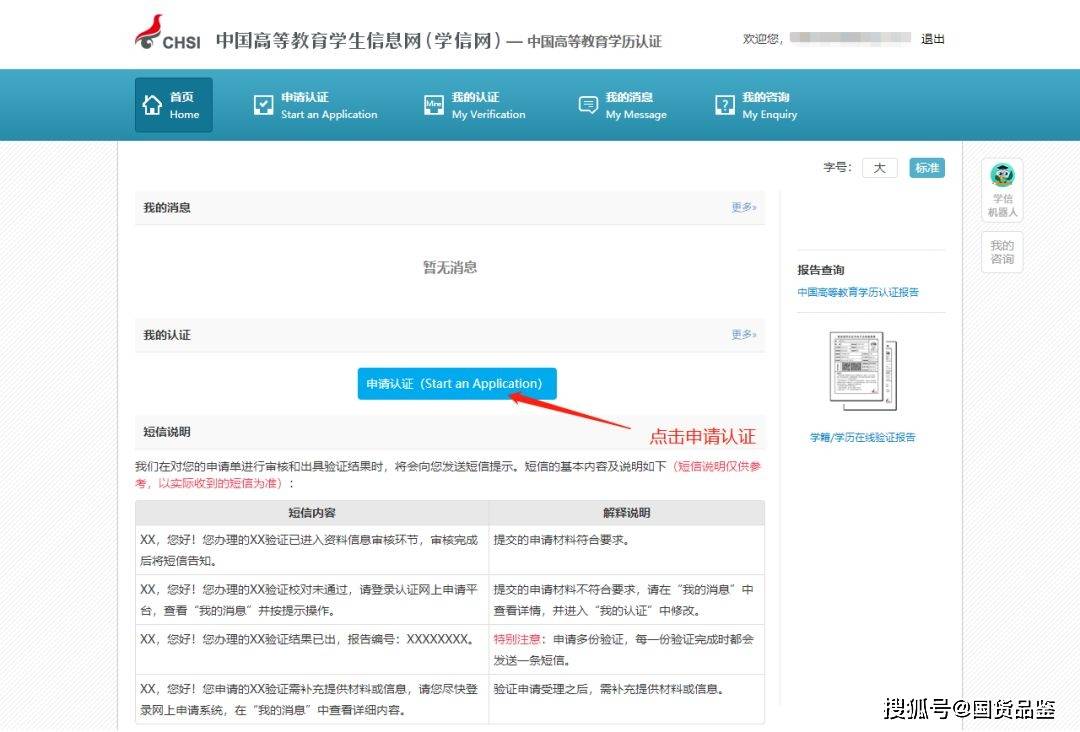Open the 学信机器人 robot assistant

coord(1001,190)
